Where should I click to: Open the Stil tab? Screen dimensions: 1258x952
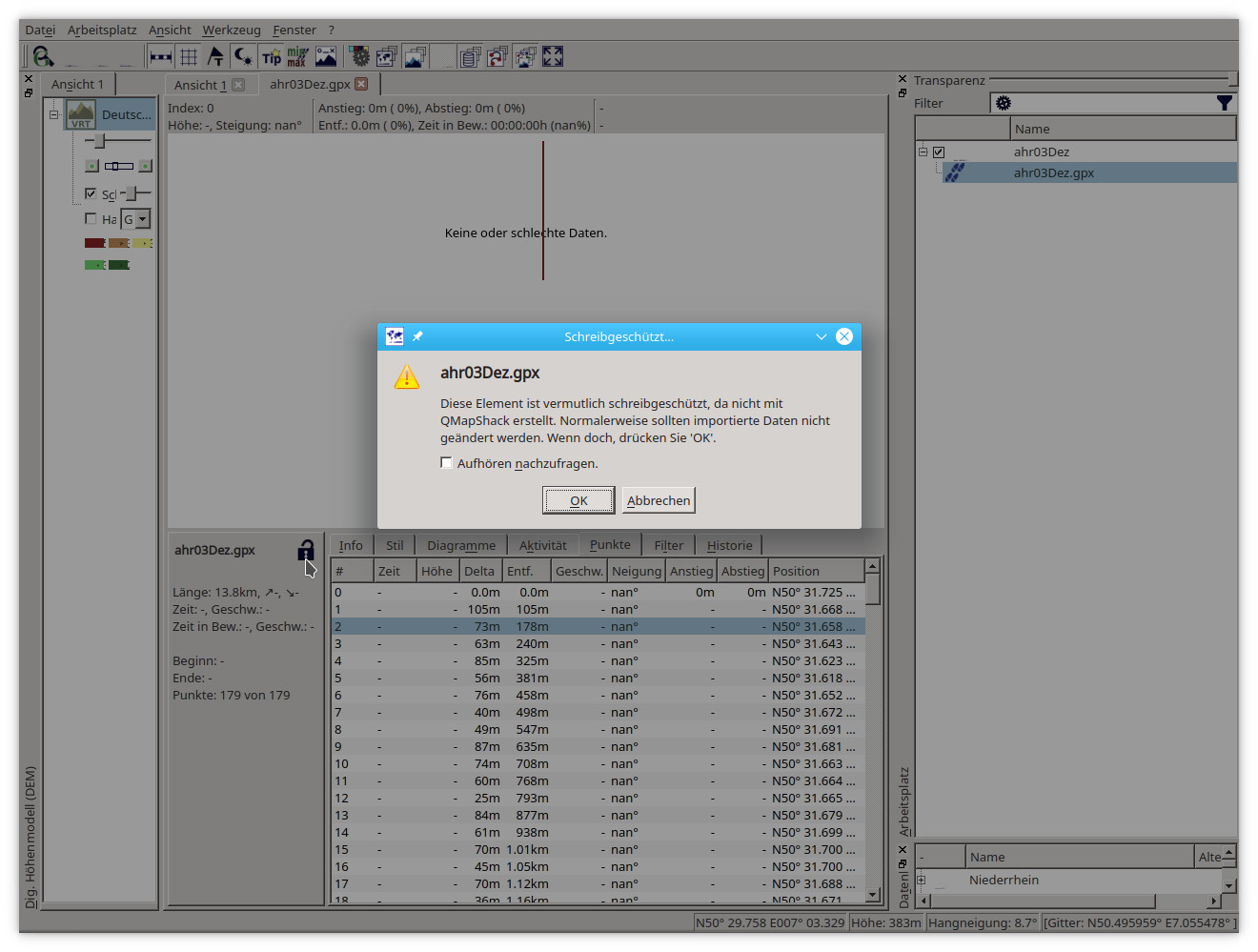[395, 545]
